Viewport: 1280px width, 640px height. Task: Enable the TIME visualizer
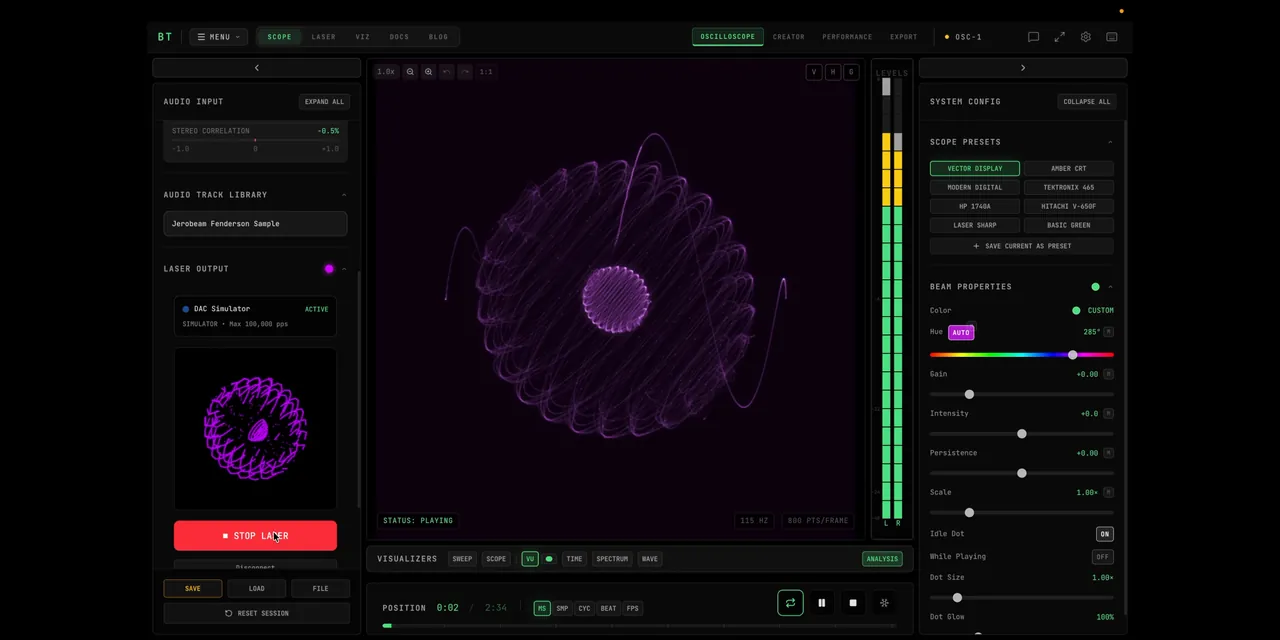574,559
